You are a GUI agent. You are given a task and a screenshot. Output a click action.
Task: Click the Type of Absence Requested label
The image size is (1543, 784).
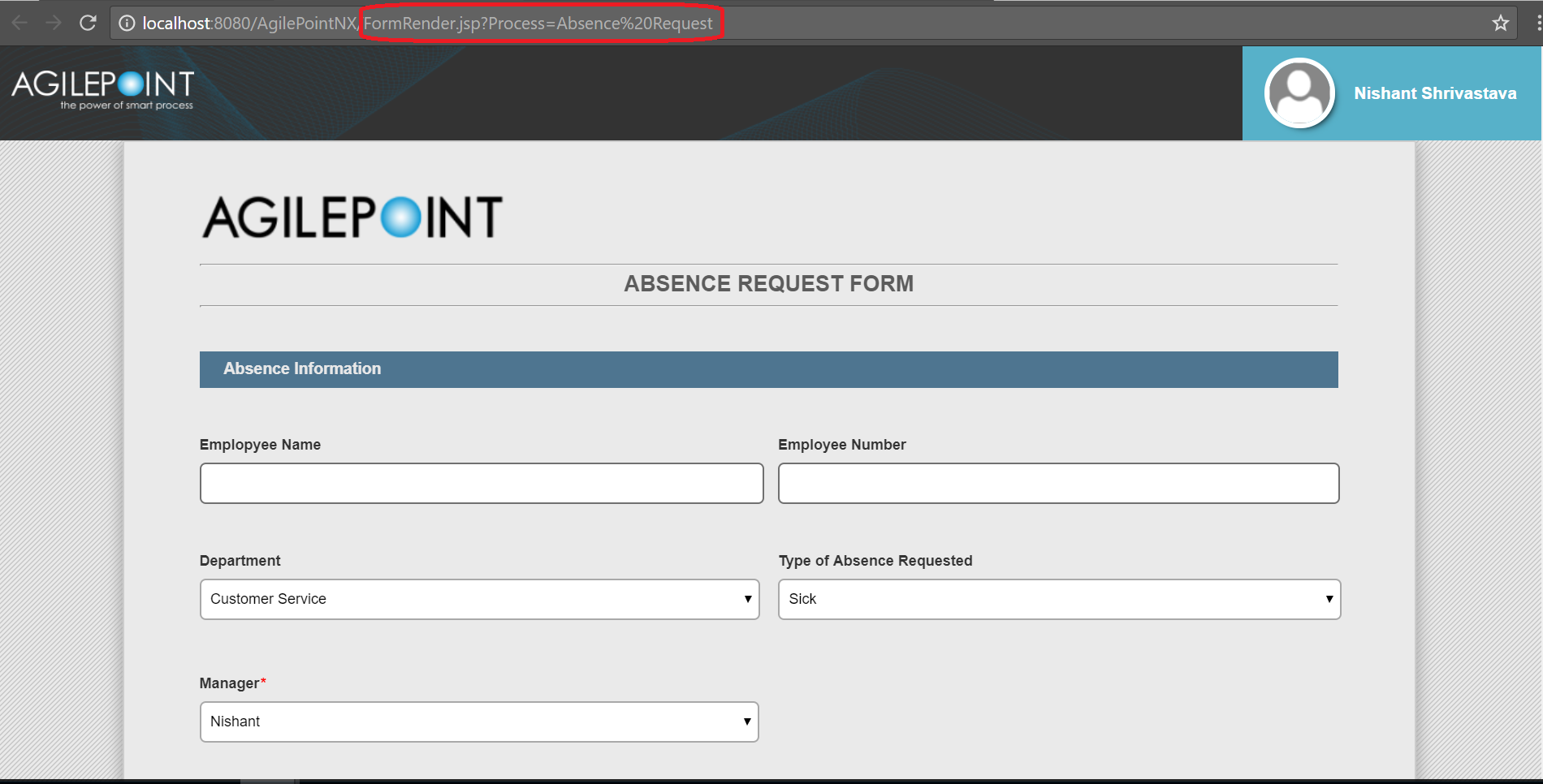click(875, 561)
